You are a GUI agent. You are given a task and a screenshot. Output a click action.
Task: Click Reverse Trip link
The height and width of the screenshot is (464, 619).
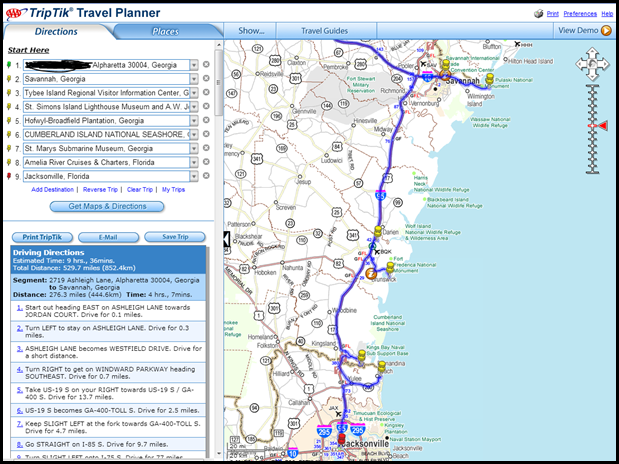tap(100, 190)
